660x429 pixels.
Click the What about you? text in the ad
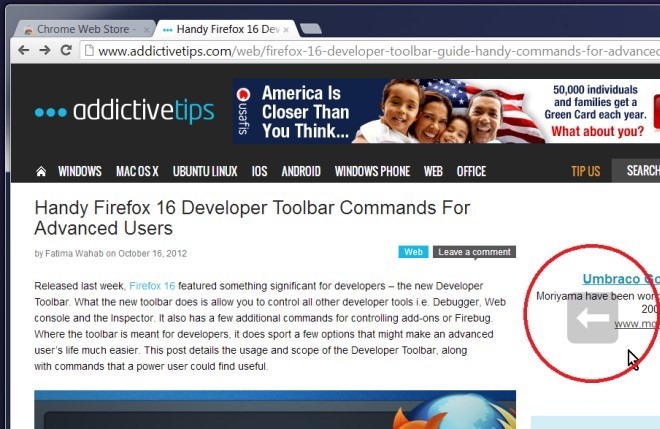click(x=597, y=131)
